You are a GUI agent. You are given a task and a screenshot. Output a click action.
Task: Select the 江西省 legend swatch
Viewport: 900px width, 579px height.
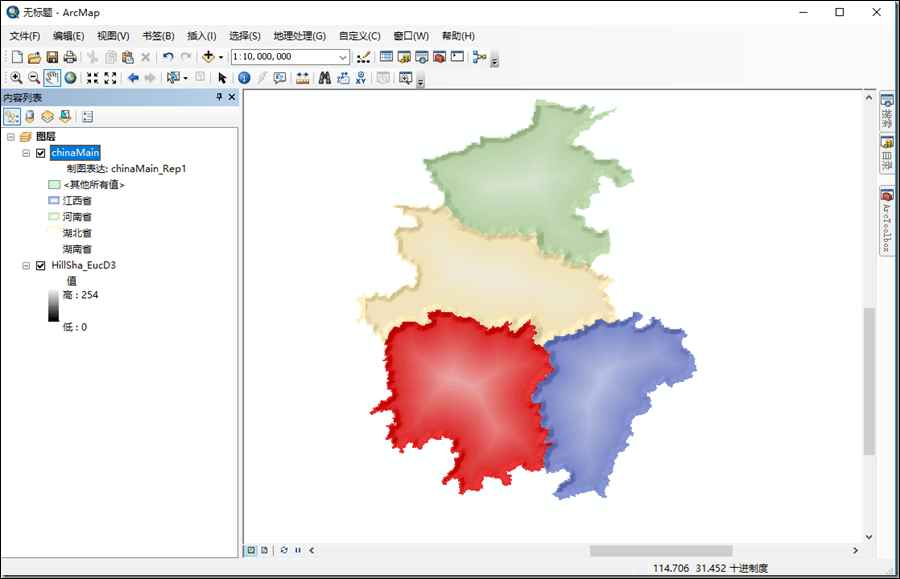click(54, 200)
